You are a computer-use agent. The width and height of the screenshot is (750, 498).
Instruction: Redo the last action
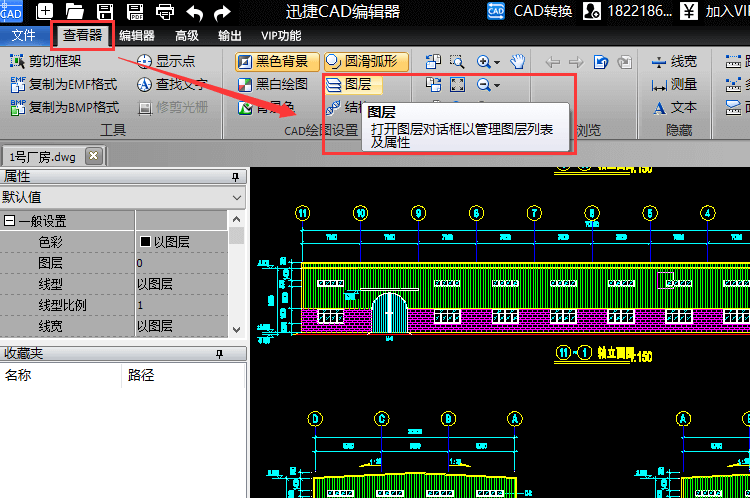click(x=222, y=12)
